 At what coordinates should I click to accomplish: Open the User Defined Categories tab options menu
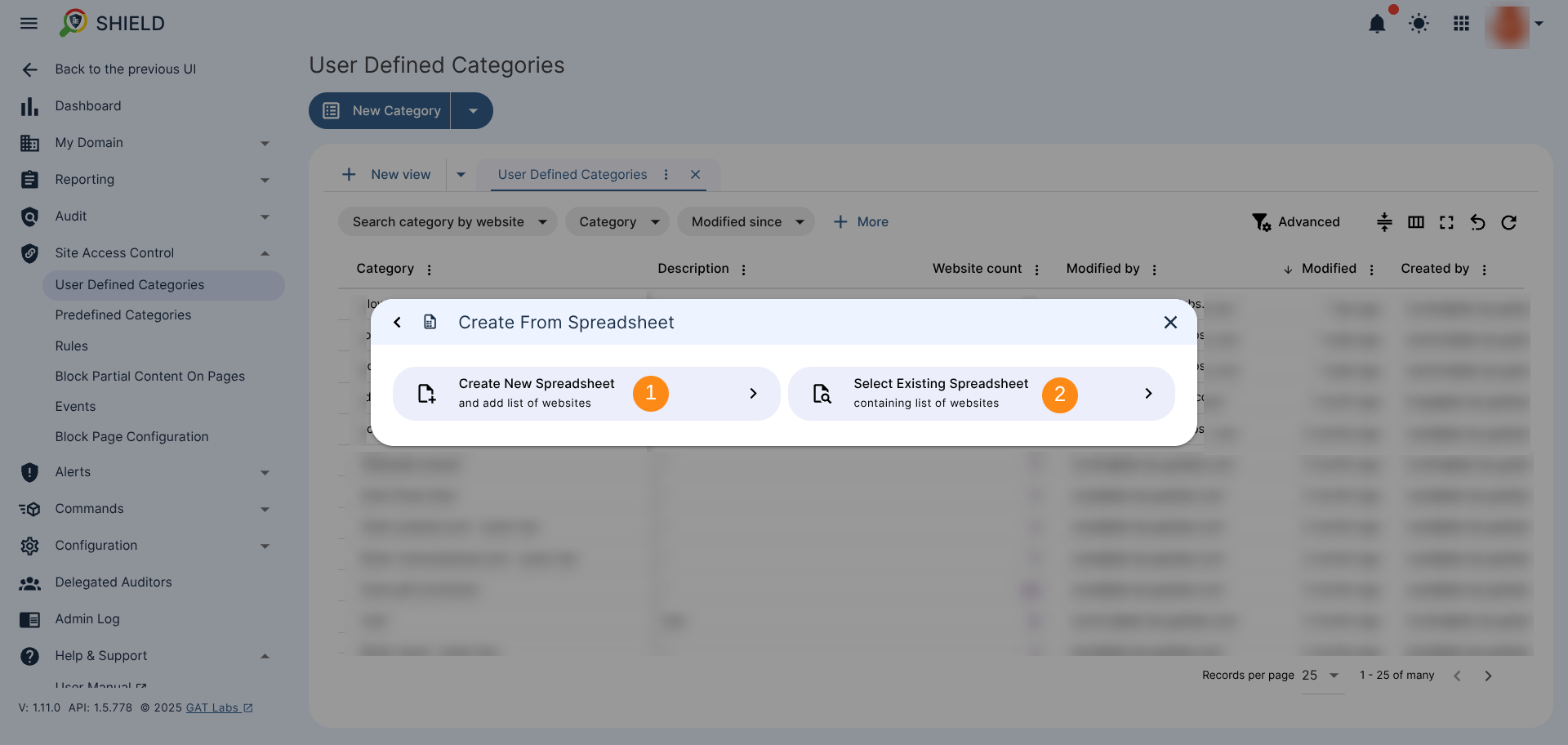tap(666, 175)
